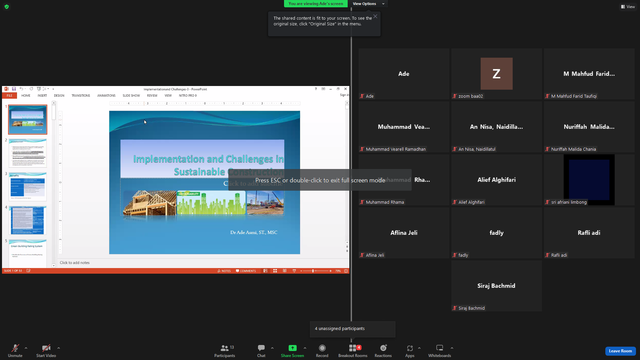Select sri afriani limbong video tile
Screen dimensions: 640x360
click(x=589, y=180)
